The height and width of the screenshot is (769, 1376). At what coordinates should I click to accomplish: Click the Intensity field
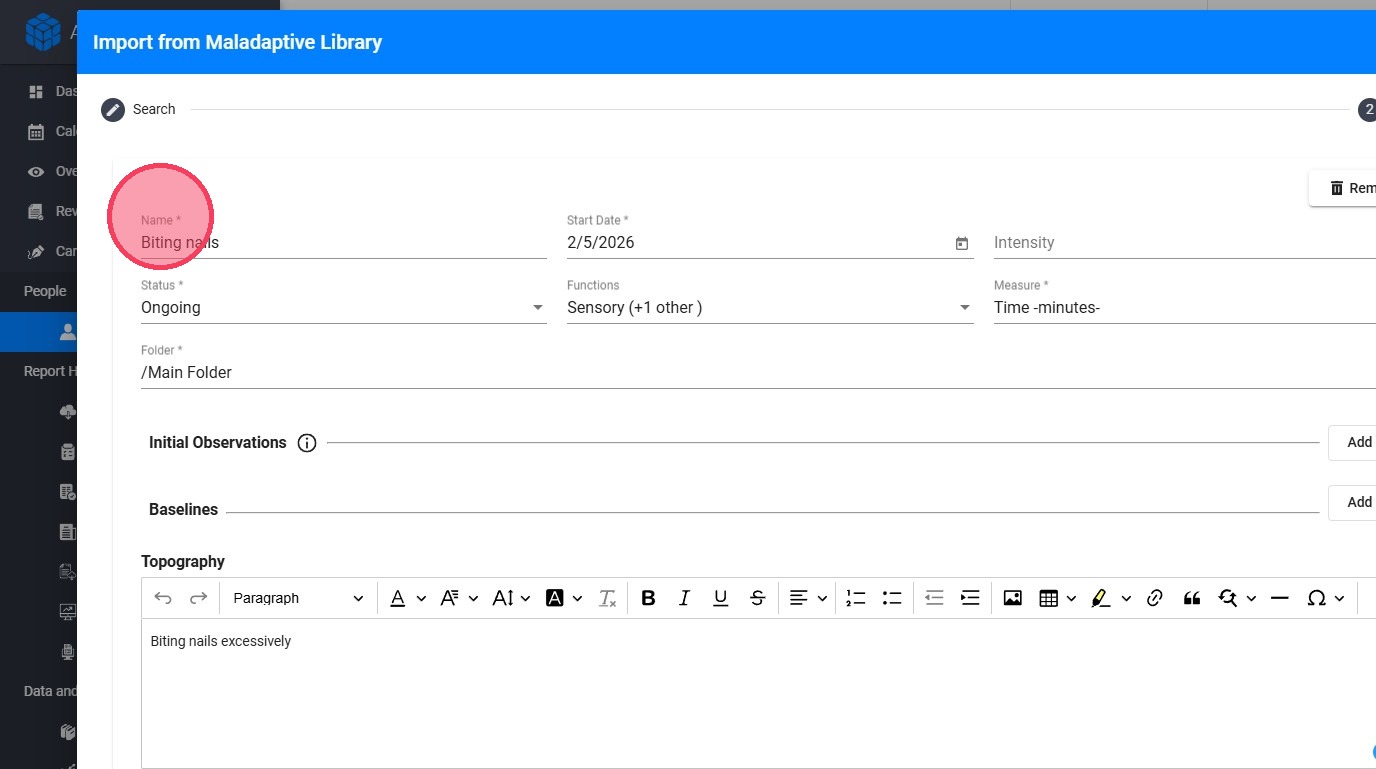pyautogui.click(x=1184, y=242)
